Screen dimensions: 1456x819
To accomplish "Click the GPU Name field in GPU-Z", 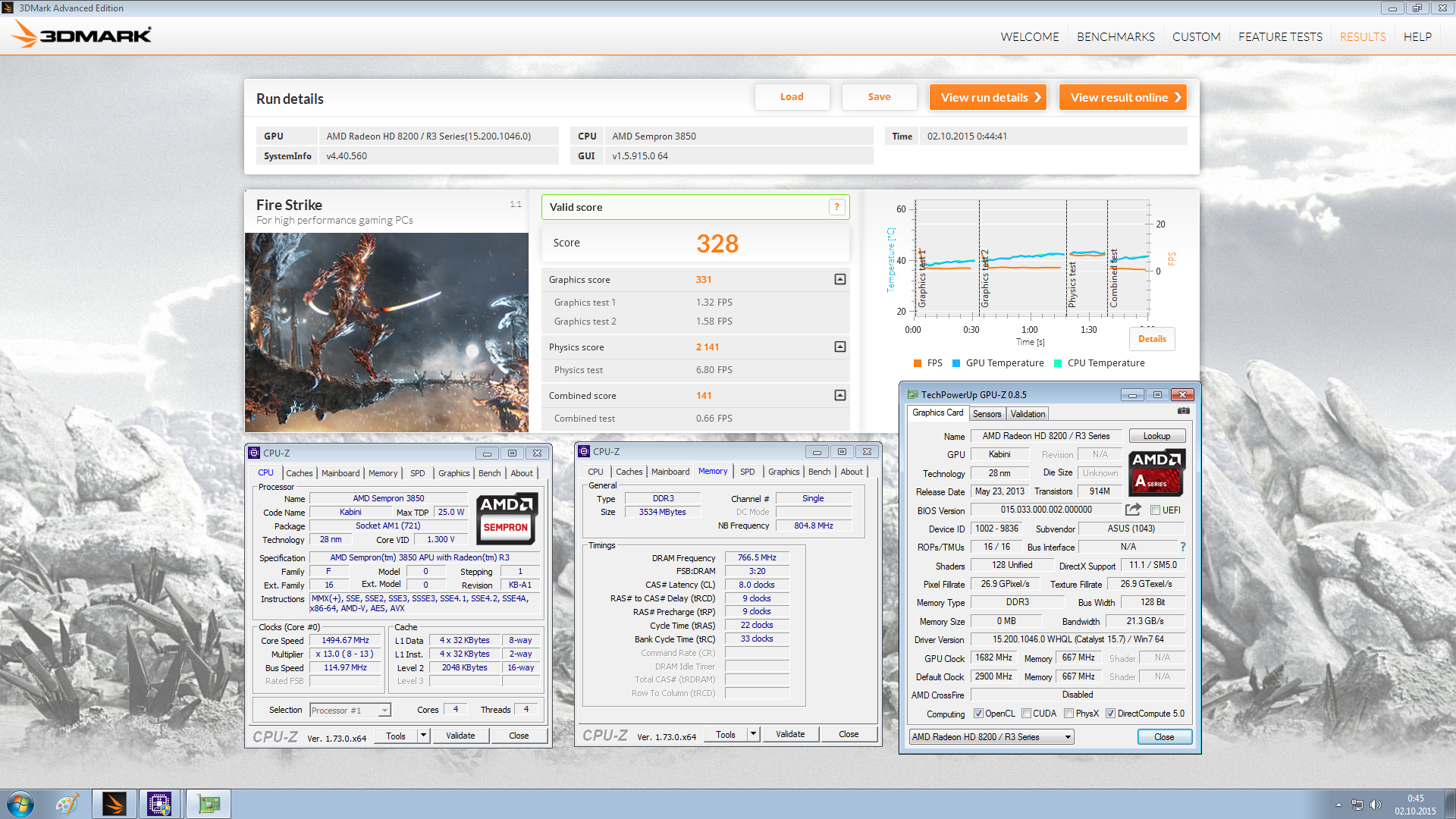I will point(1046,436).
